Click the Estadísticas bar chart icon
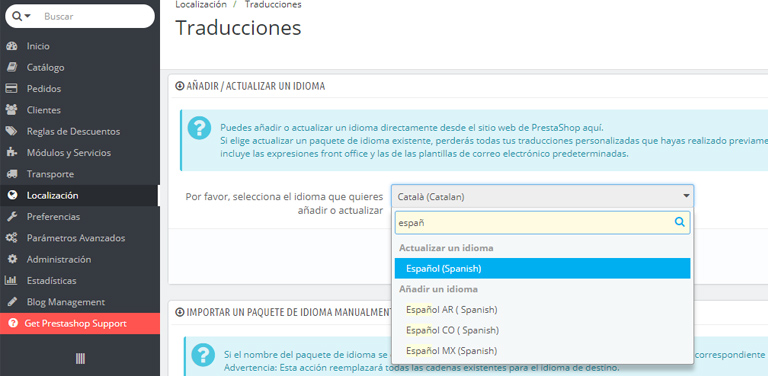 coord(12,281)
